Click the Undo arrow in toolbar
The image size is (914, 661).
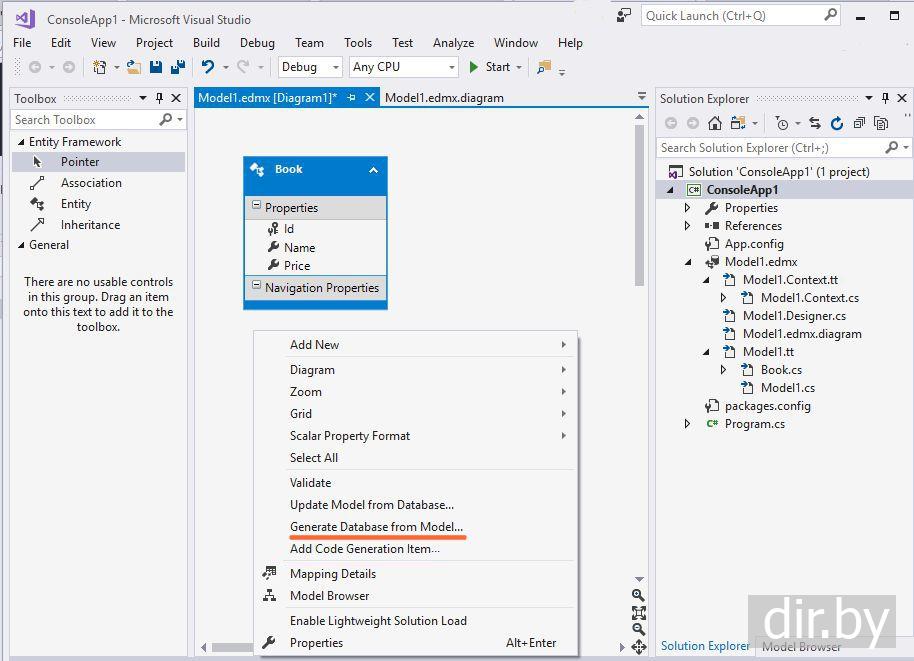207,67
